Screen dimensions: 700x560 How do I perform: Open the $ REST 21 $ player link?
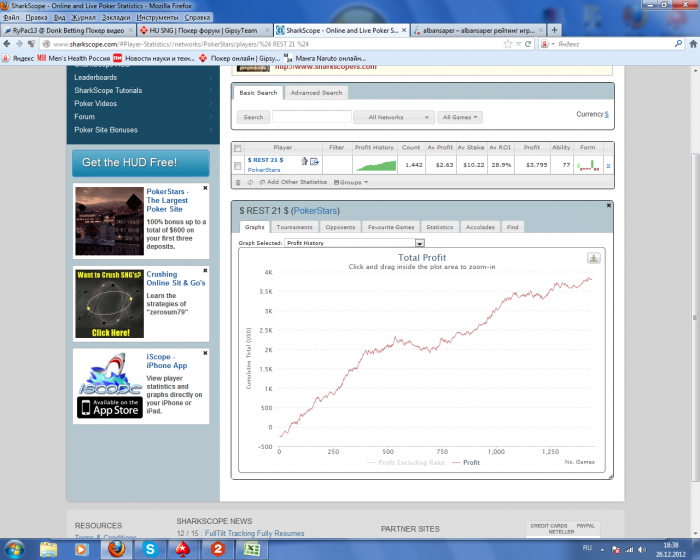pos(265,160)
